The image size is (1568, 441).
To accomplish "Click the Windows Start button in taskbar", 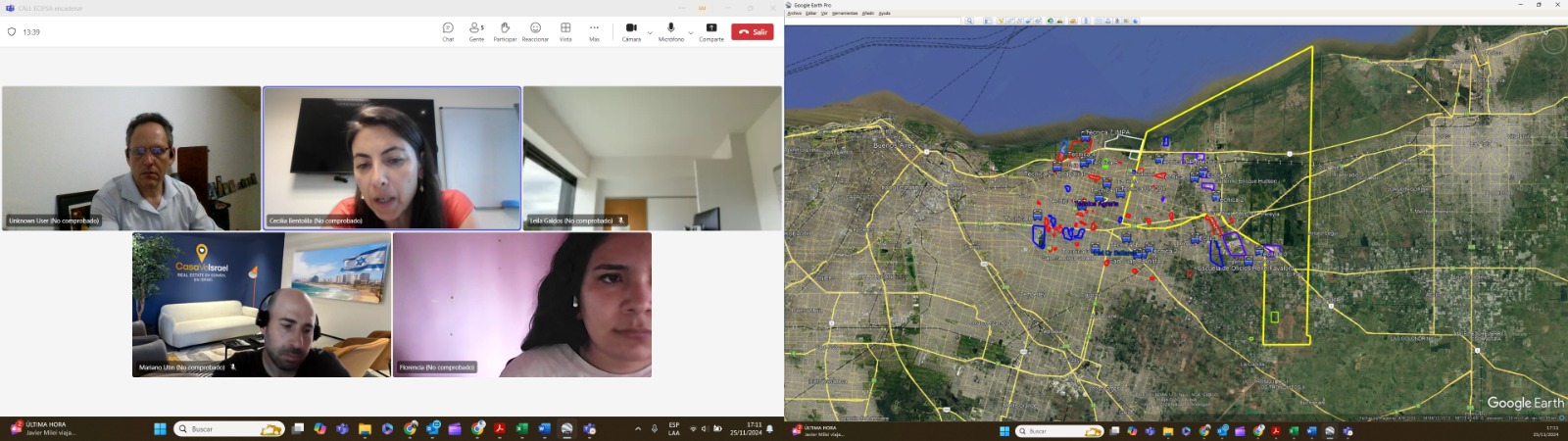I will pos(160,429).
